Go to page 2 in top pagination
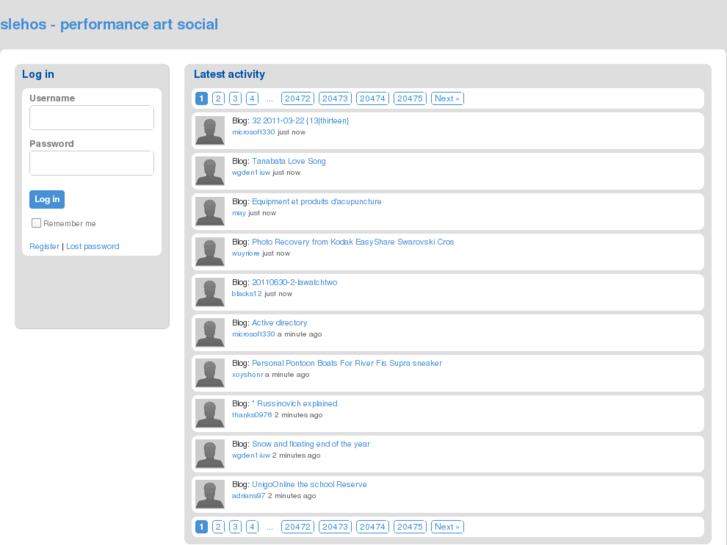This screenshot has height=545, width=727. [219, 98]
